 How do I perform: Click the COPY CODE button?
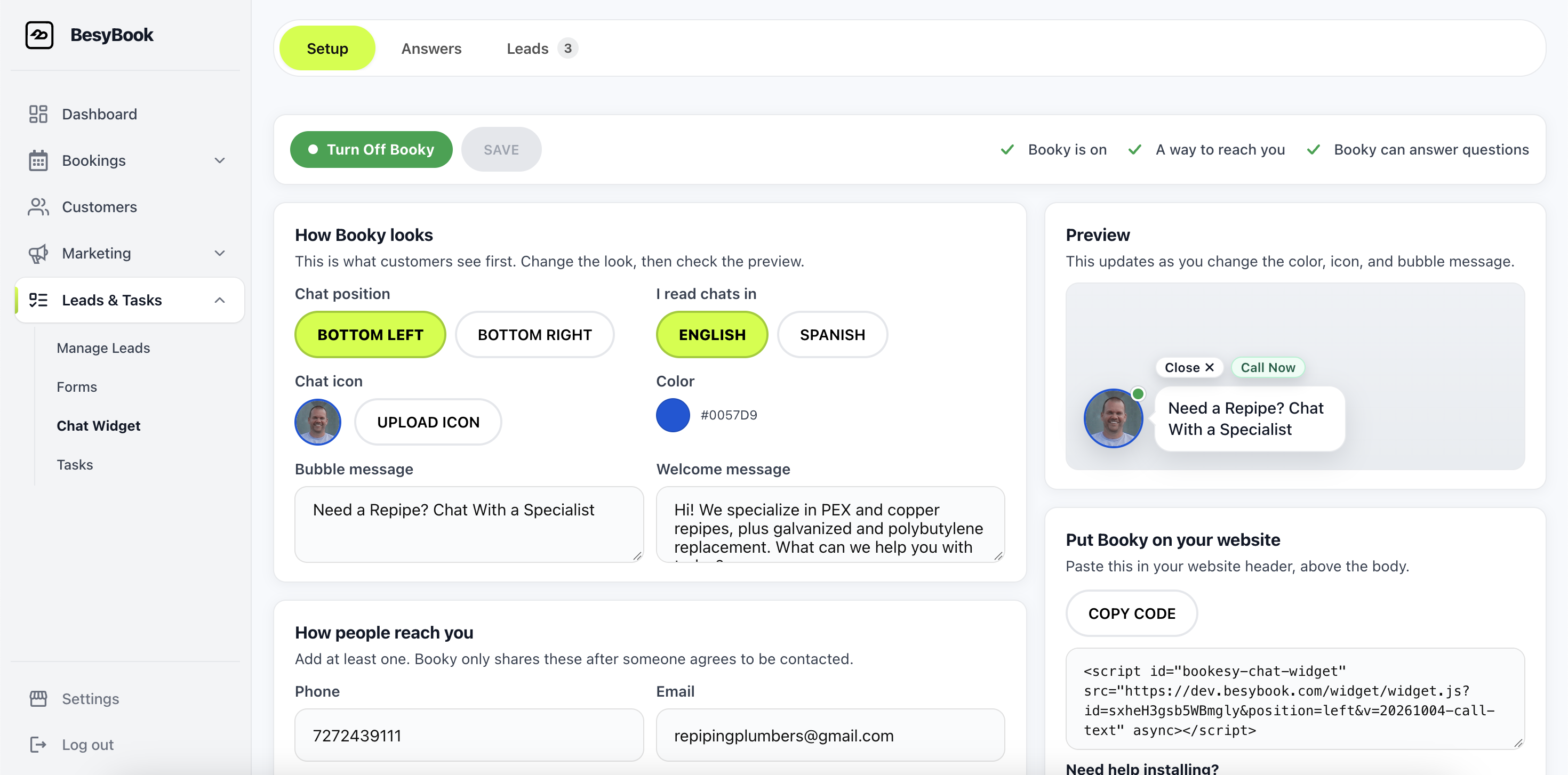coord(1132,613)
